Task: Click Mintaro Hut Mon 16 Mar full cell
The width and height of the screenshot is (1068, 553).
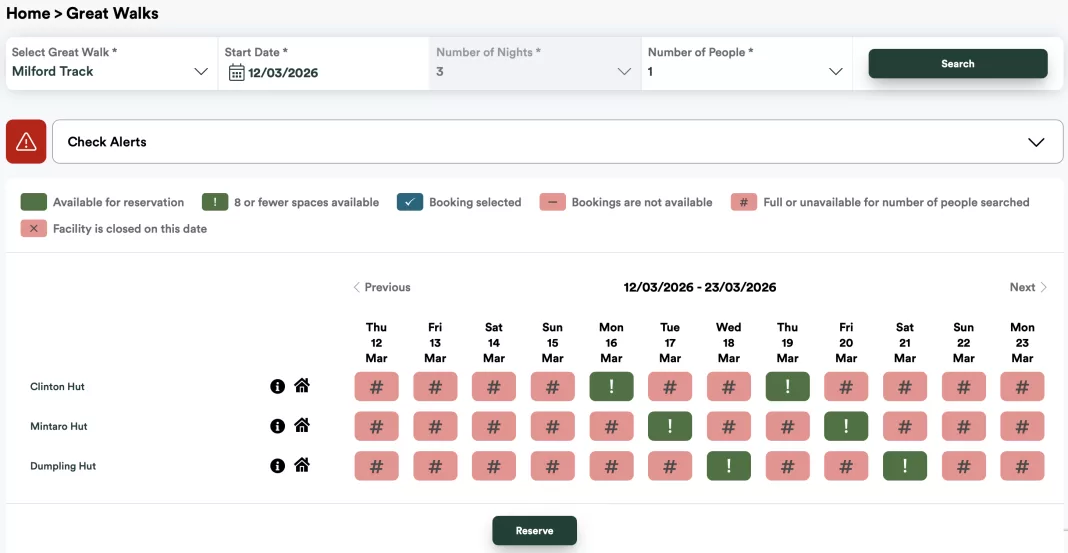Action: tap(611, 426)
